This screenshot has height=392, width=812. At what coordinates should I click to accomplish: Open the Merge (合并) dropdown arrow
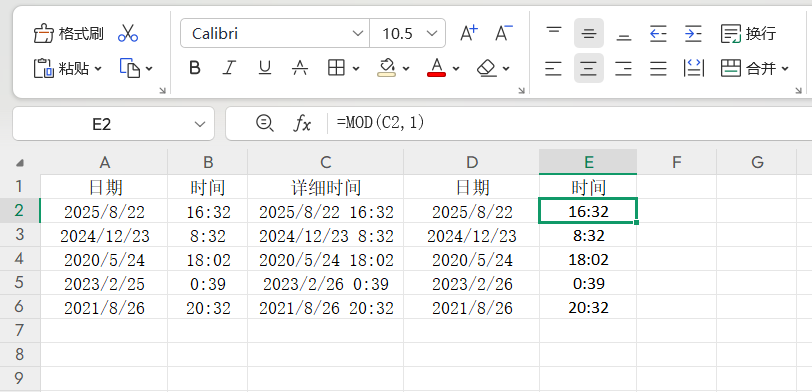click(x=785, y=68)
